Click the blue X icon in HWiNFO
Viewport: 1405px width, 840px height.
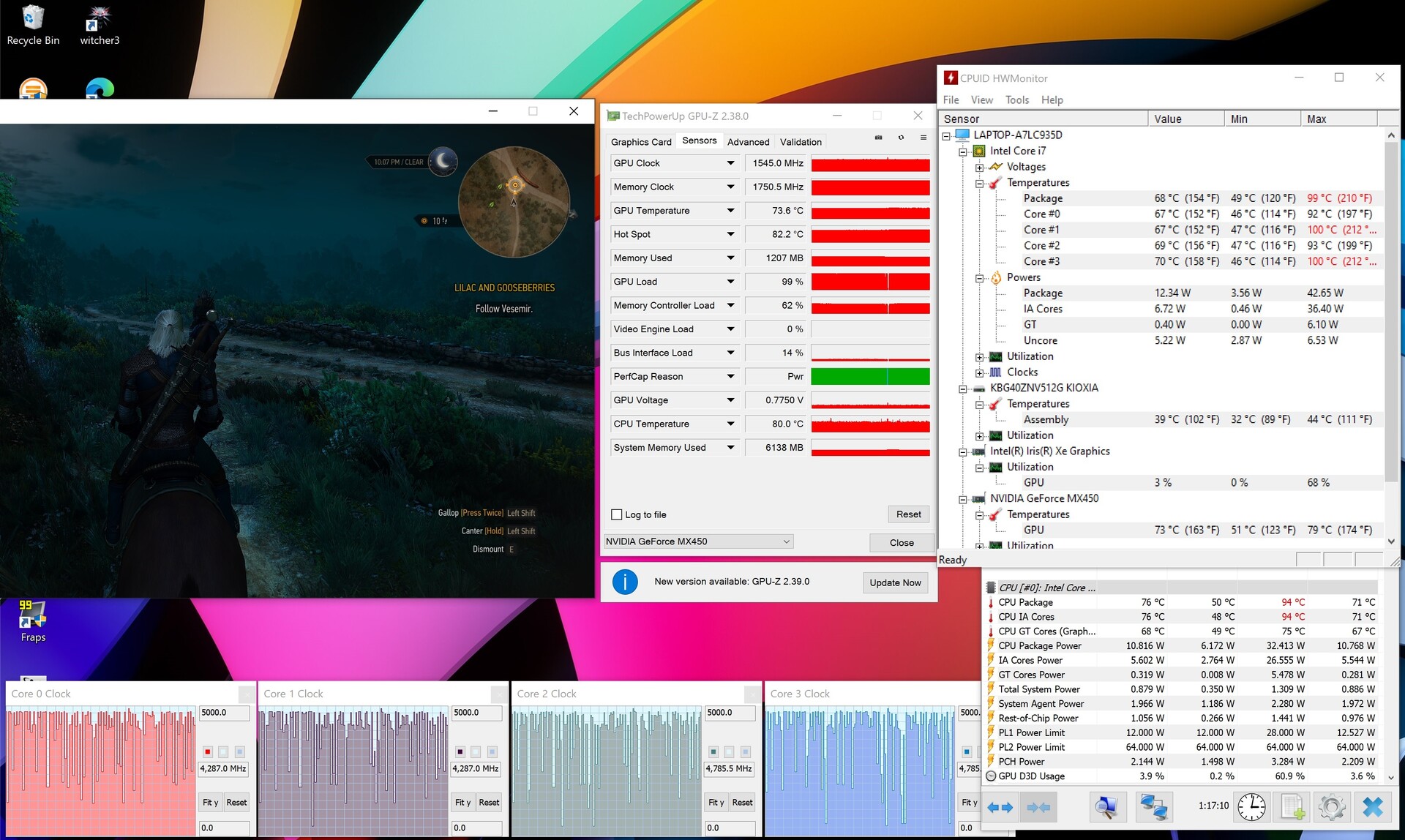(x=1372, y=806)
